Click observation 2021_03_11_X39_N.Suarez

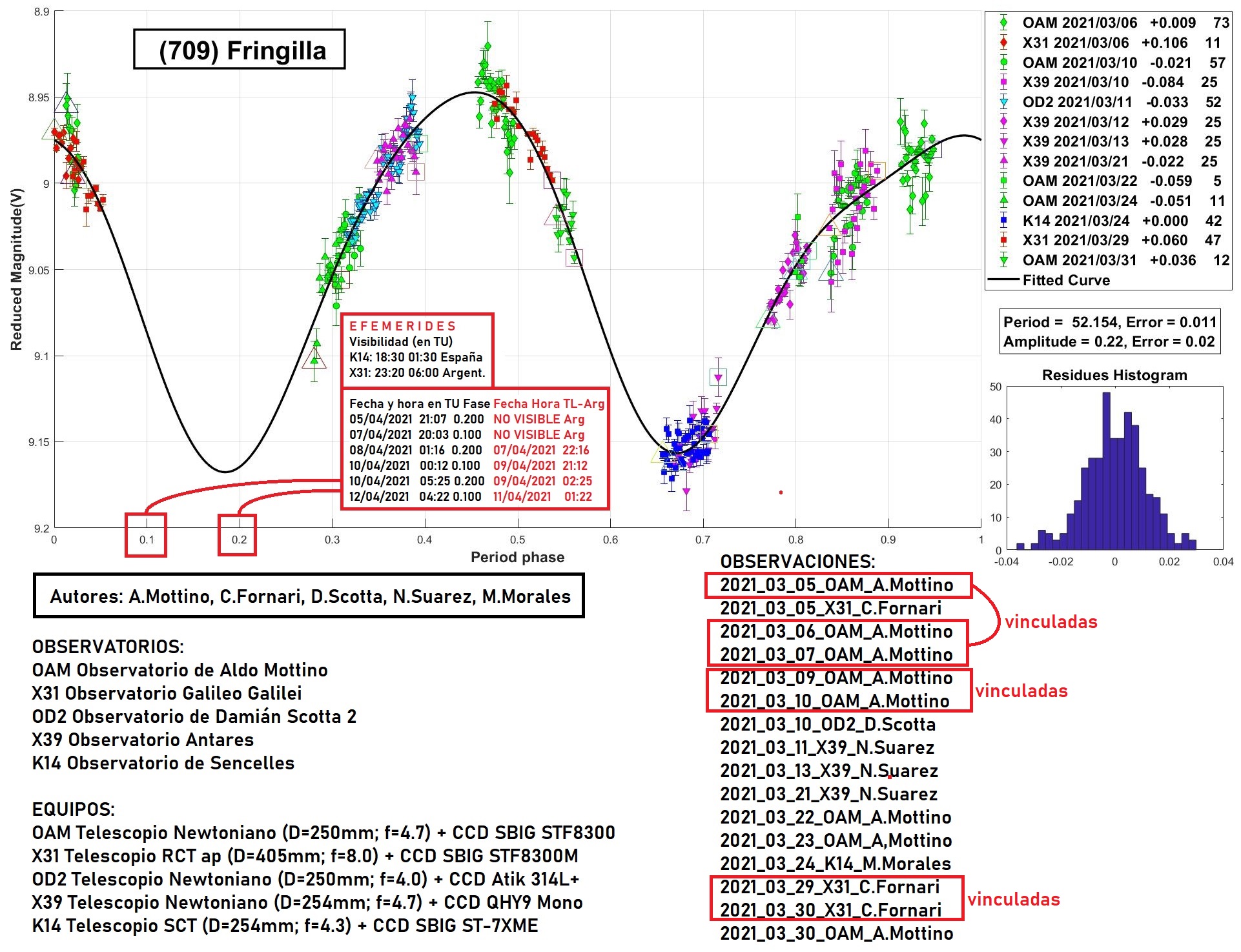[x=827, y=747]
